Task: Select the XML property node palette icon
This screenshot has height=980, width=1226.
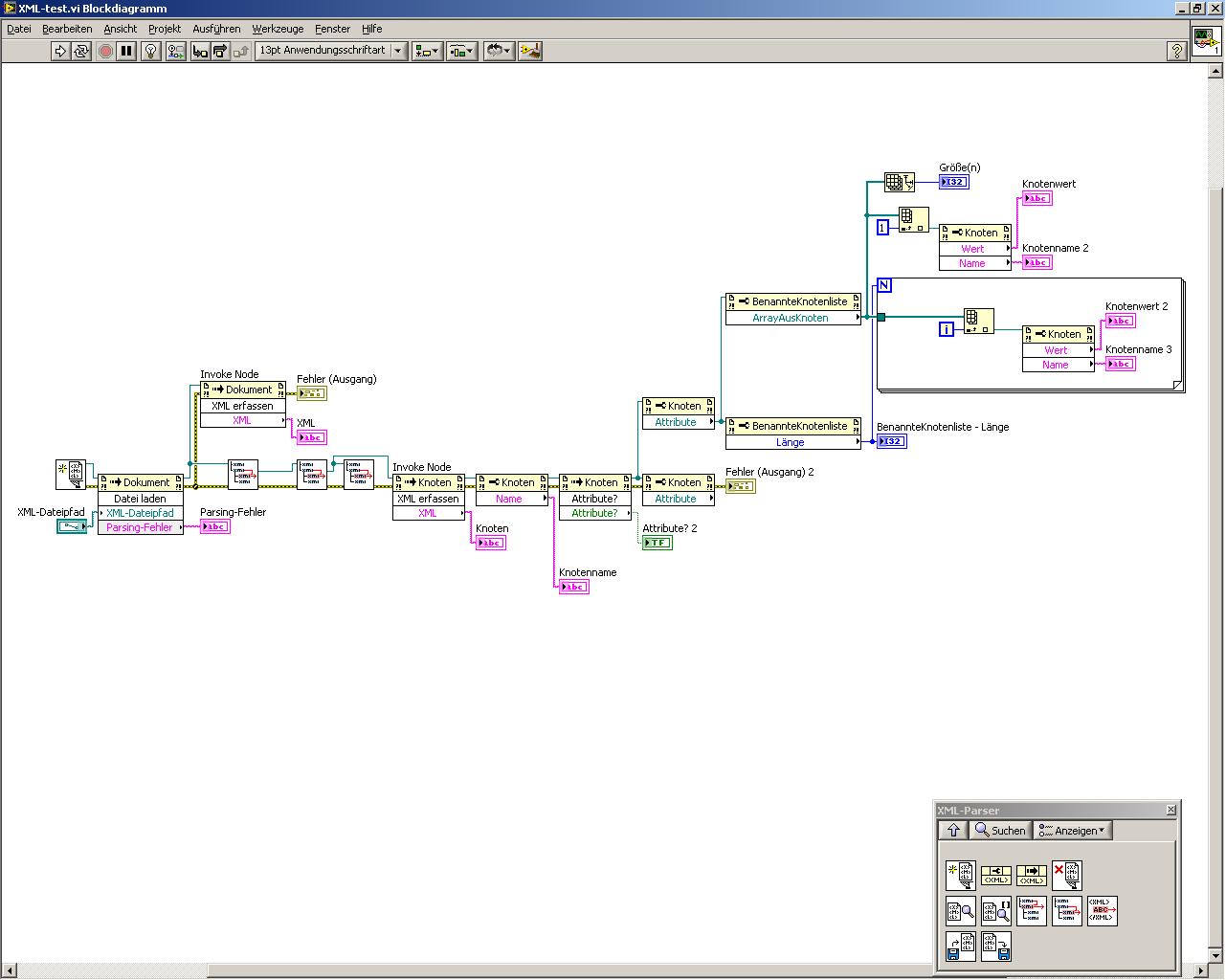Action: coord(995,876)
